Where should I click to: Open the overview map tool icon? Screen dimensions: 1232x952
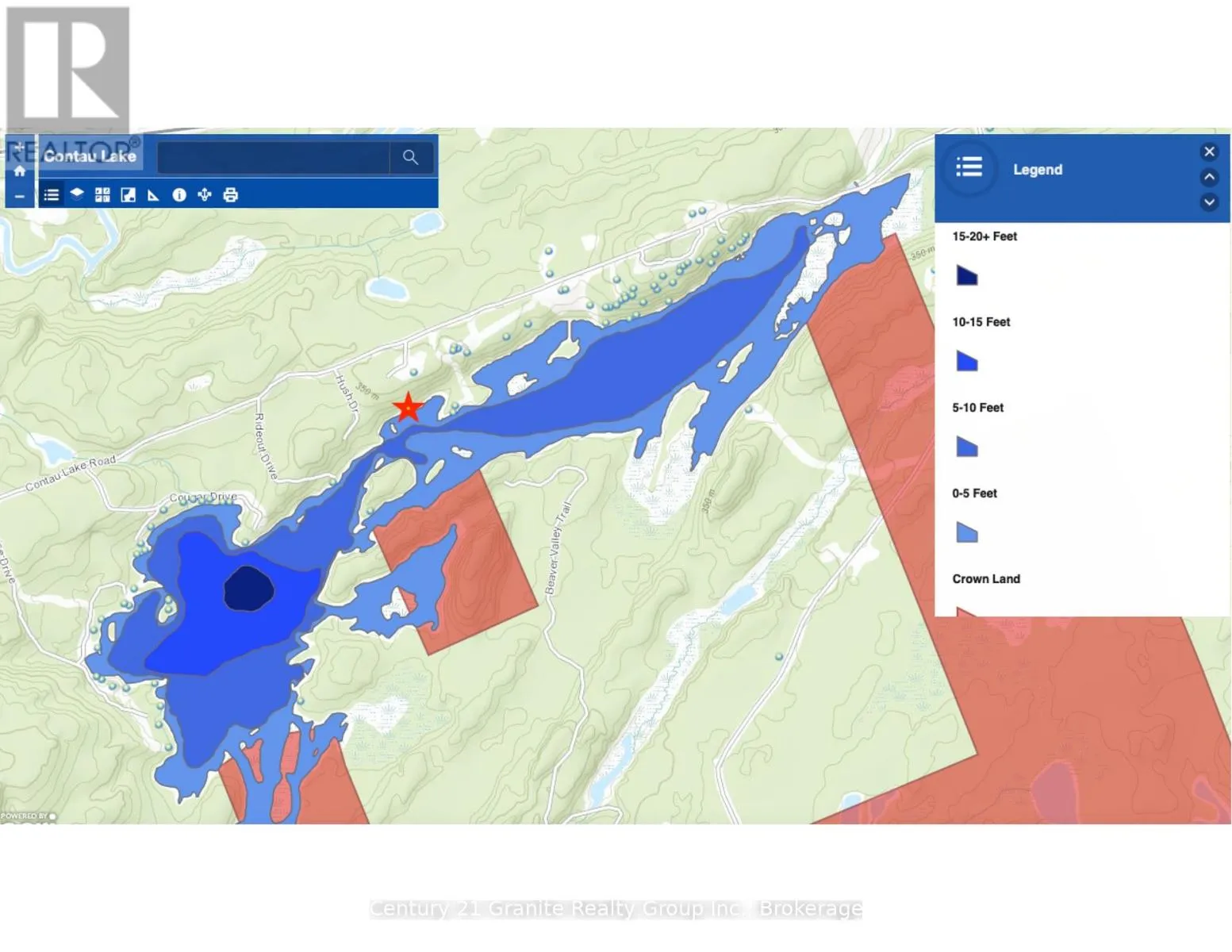click(x=128, y=195)
